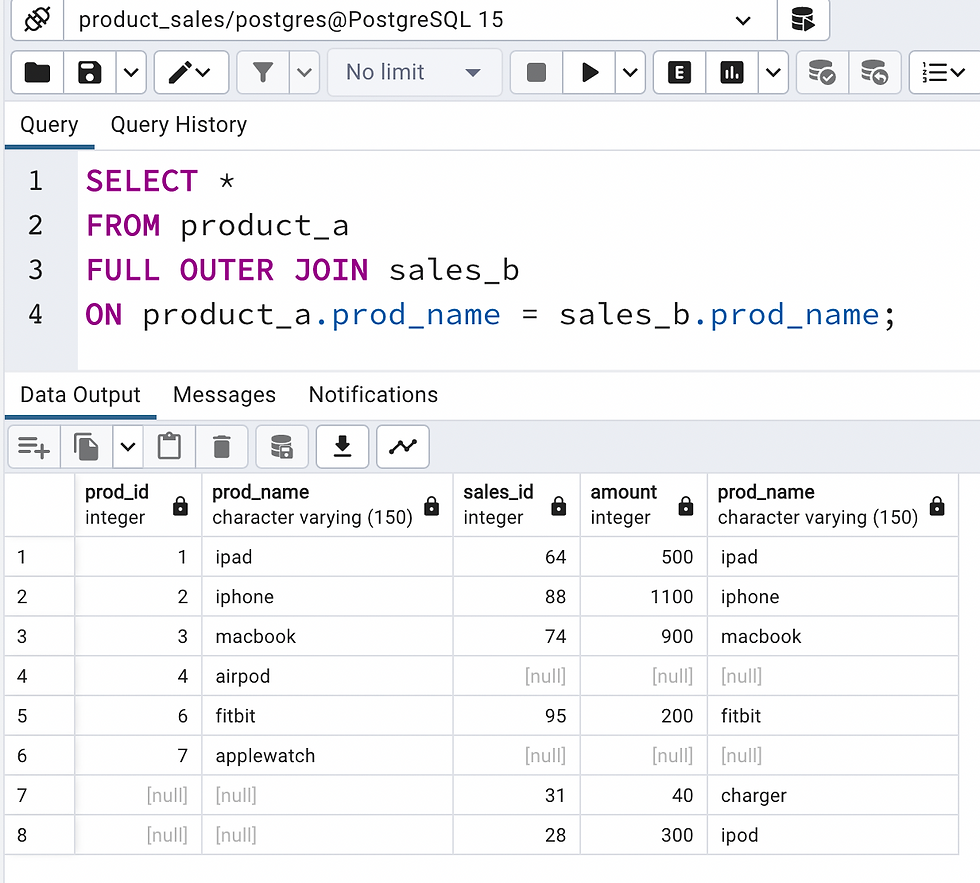The height and width of the screenshot is (883, 980).
Task: Open the Messages tab
Action: tap(224, 395)
